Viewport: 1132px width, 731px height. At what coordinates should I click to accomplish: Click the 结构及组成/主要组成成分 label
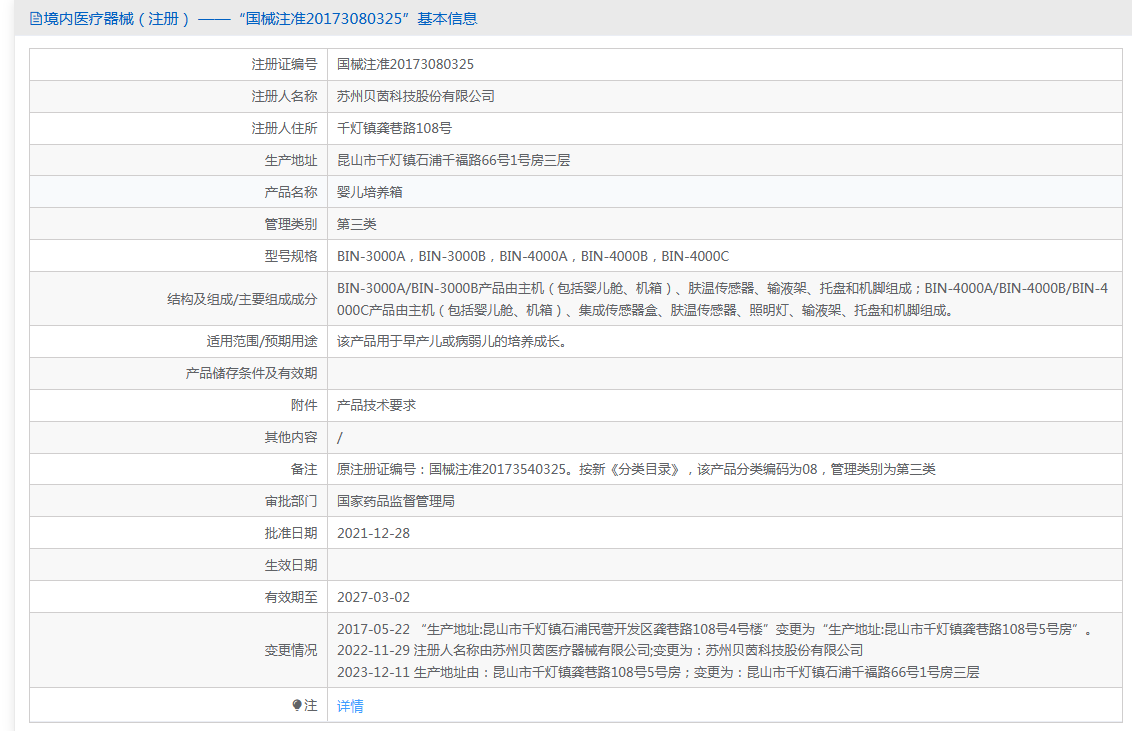(243, 299)
